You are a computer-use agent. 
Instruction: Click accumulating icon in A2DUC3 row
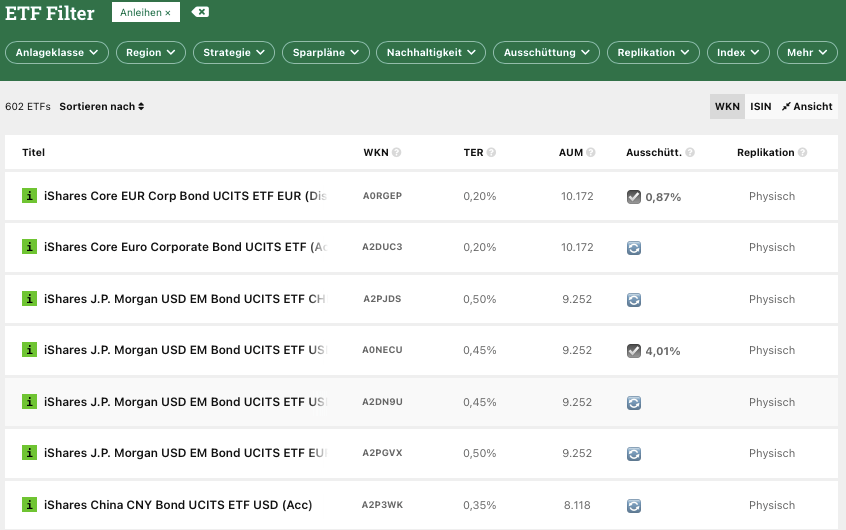(x=634, y=248)
